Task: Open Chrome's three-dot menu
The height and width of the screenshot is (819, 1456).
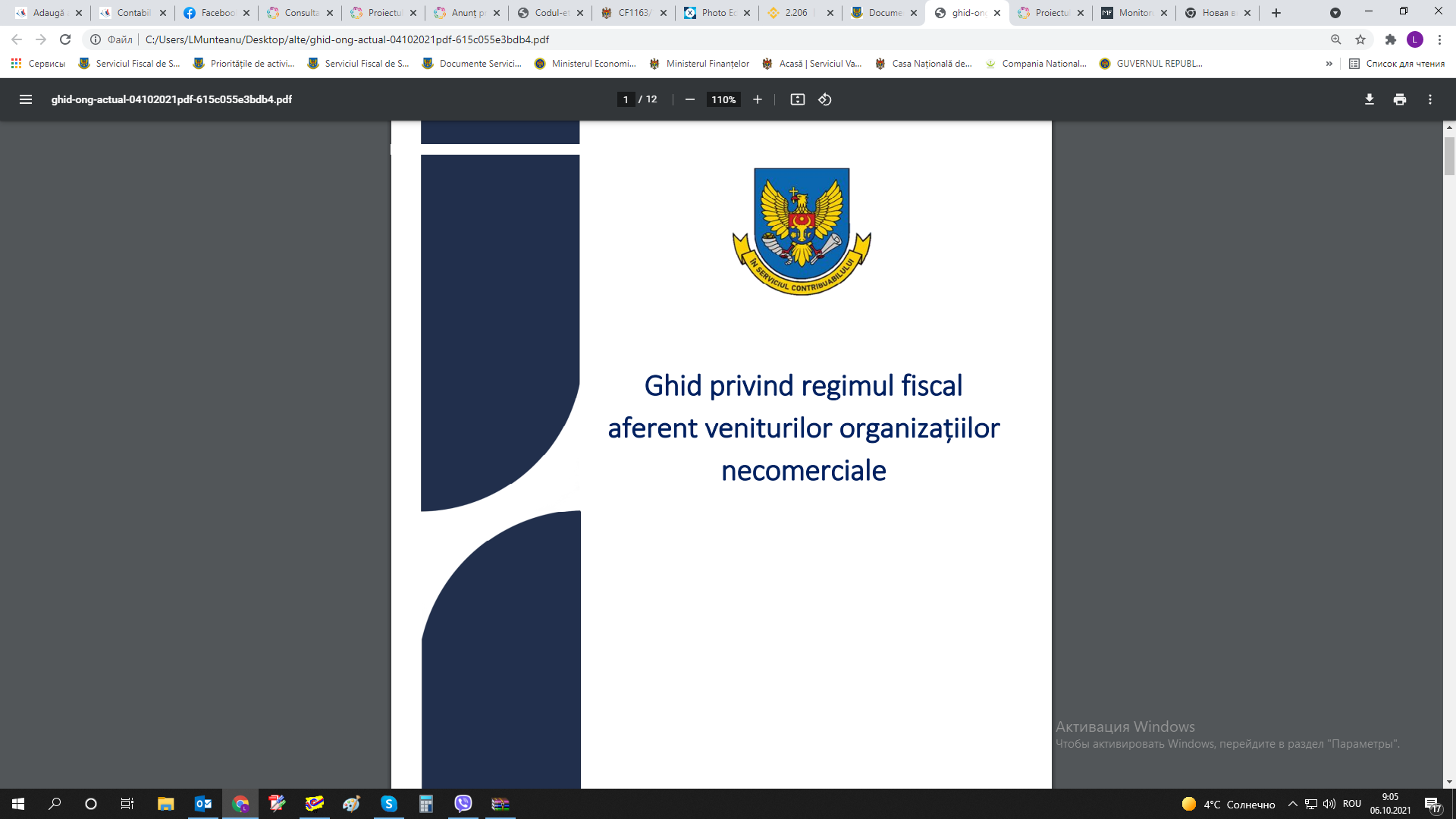Action: coord(1439,39)
